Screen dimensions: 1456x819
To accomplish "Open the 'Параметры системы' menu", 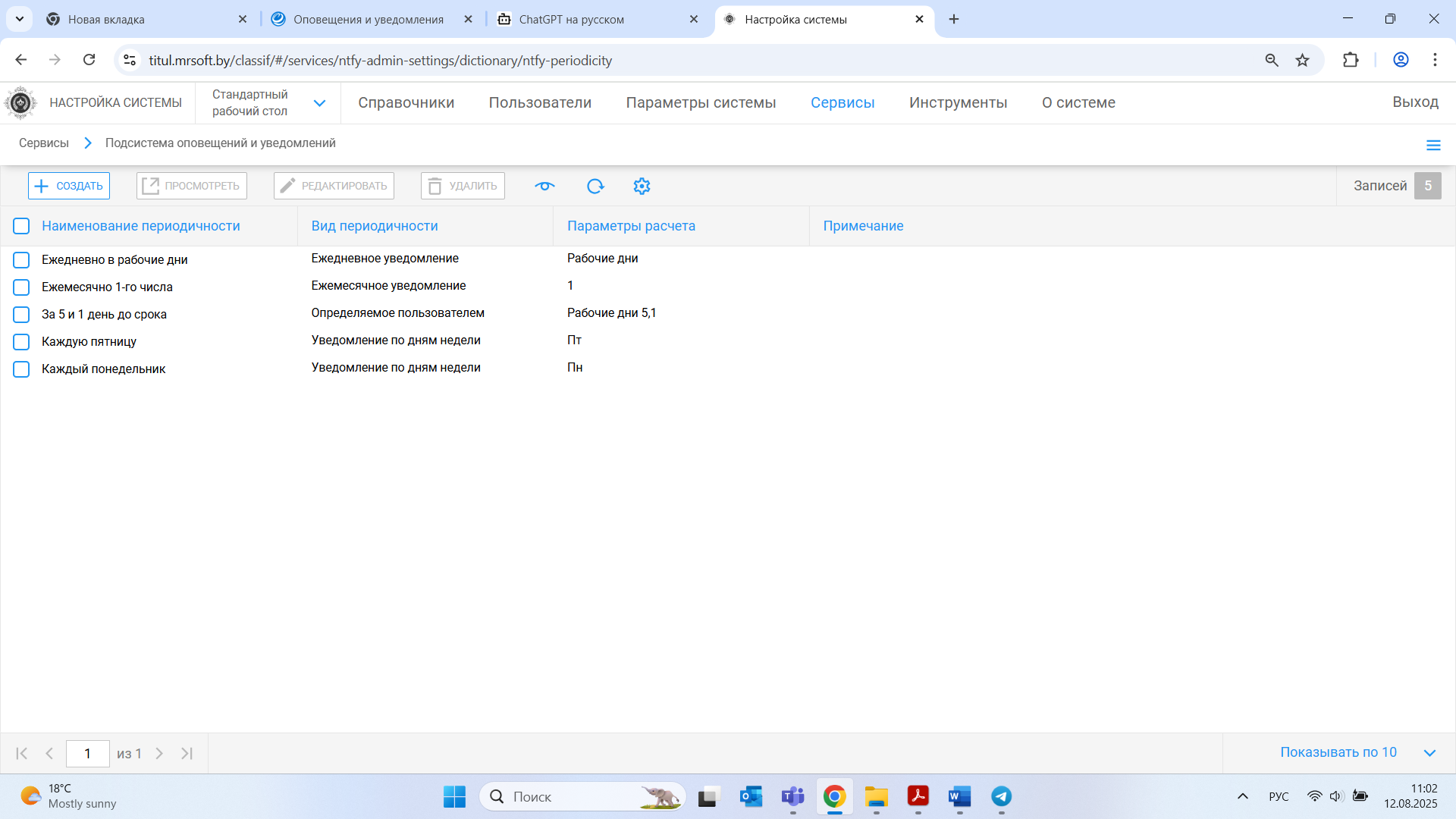I will click(x=701, y=102).
